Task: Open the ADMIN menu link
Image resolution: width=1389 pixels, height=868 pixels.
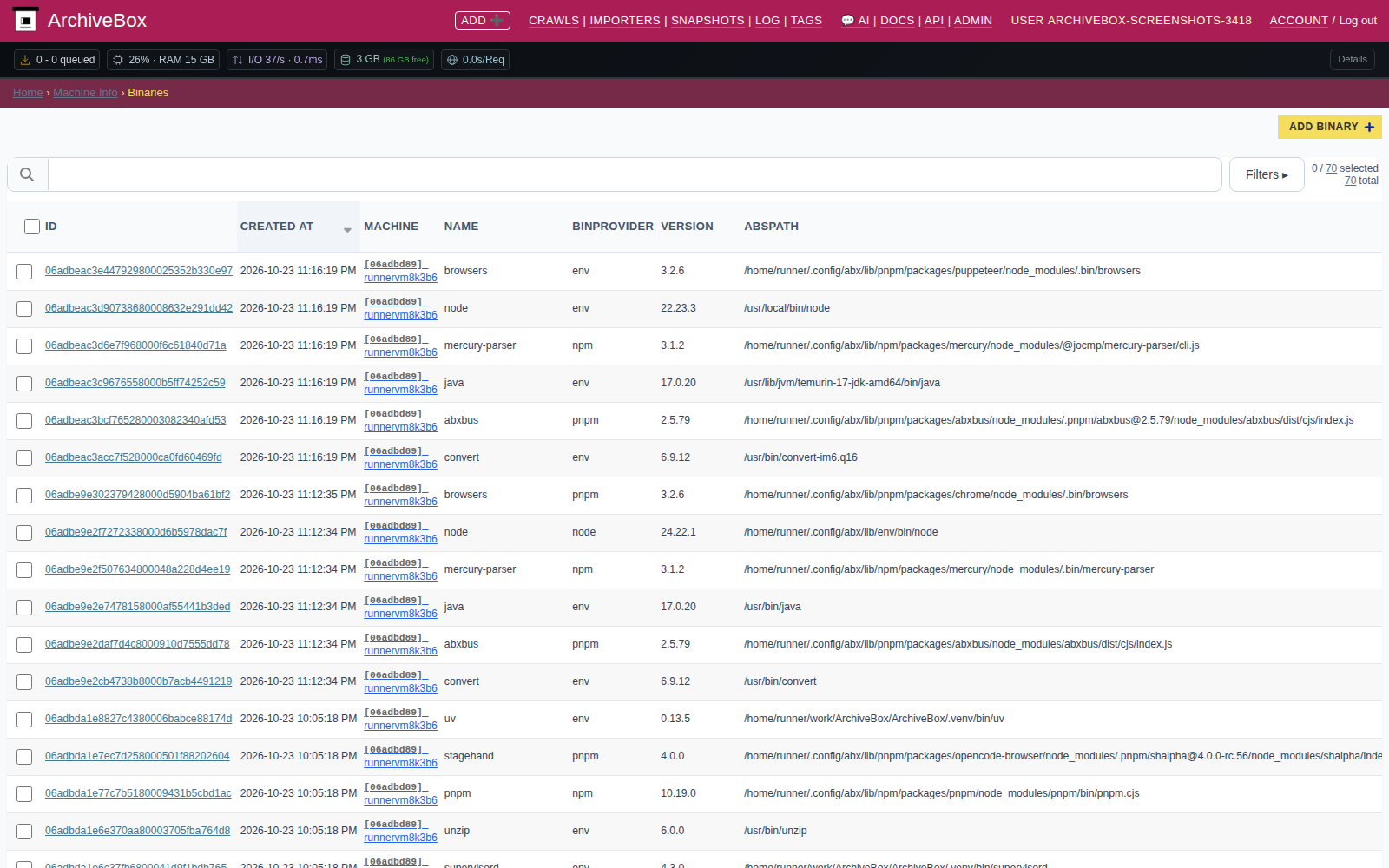Action: click(x=973, y=21)
